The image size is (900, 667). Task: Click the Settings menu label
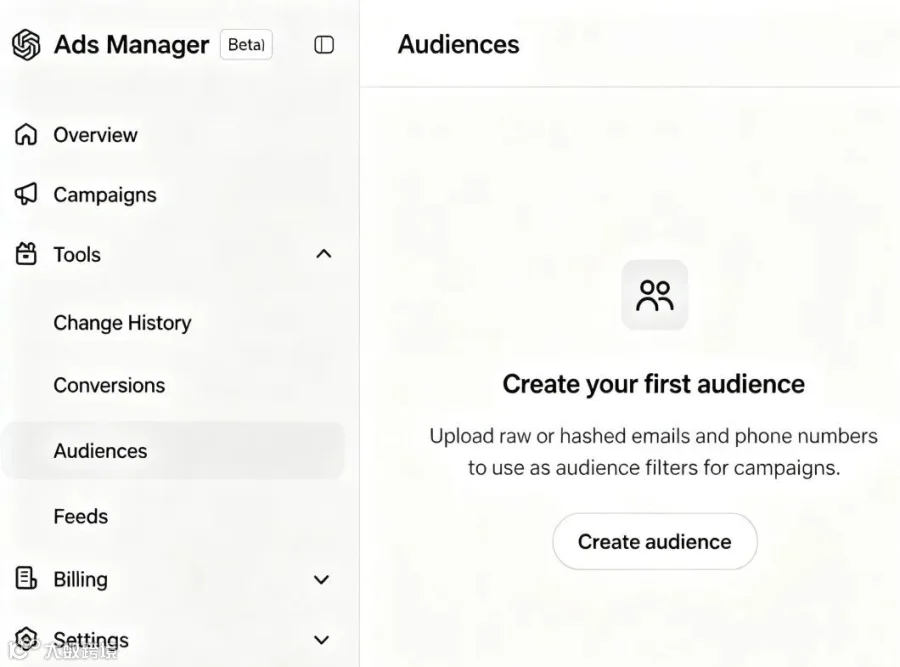point(91,640)
